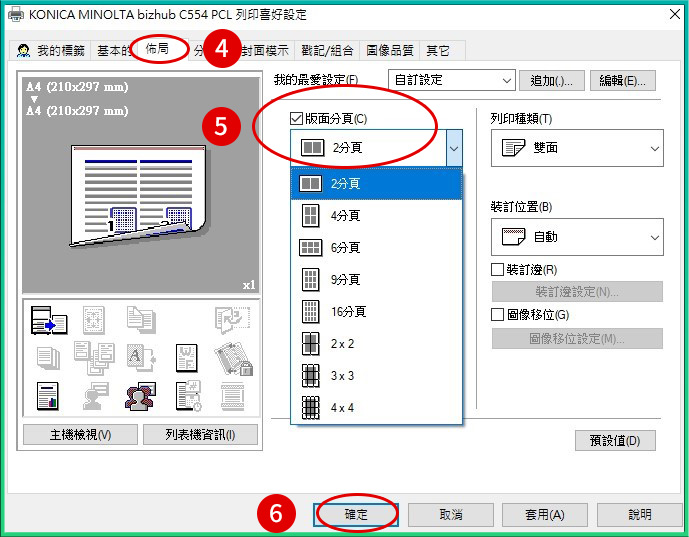Click the 4 x 4 poster icon

pos(310,408)
